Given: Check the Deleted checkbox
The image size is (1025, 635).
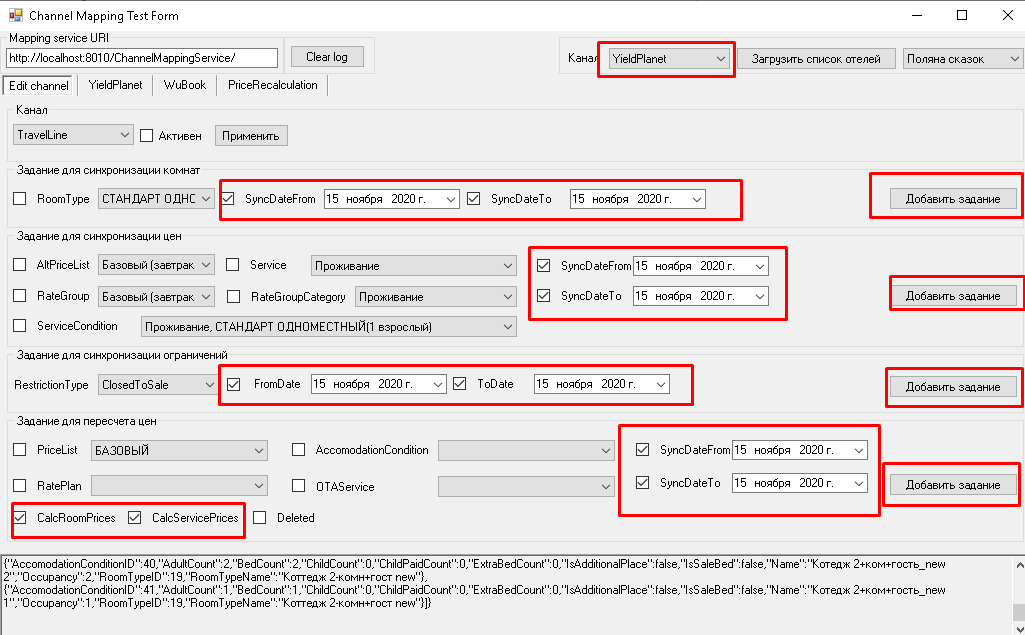Looking at the screenshot, I should tap(259, 518).
